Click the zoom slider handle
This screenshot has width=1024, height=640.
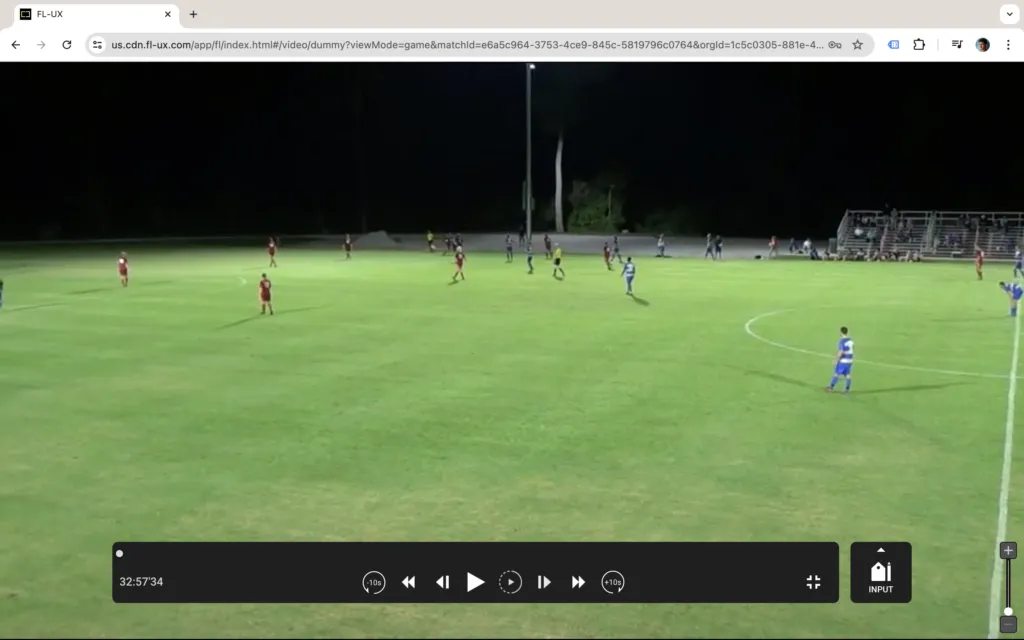tap(1008, 611)
